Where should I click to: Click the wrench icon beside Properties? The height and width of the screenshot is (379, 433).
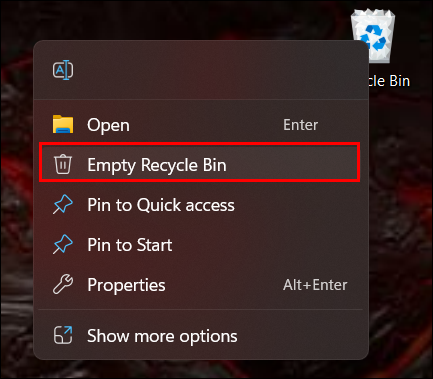point(63,284)
